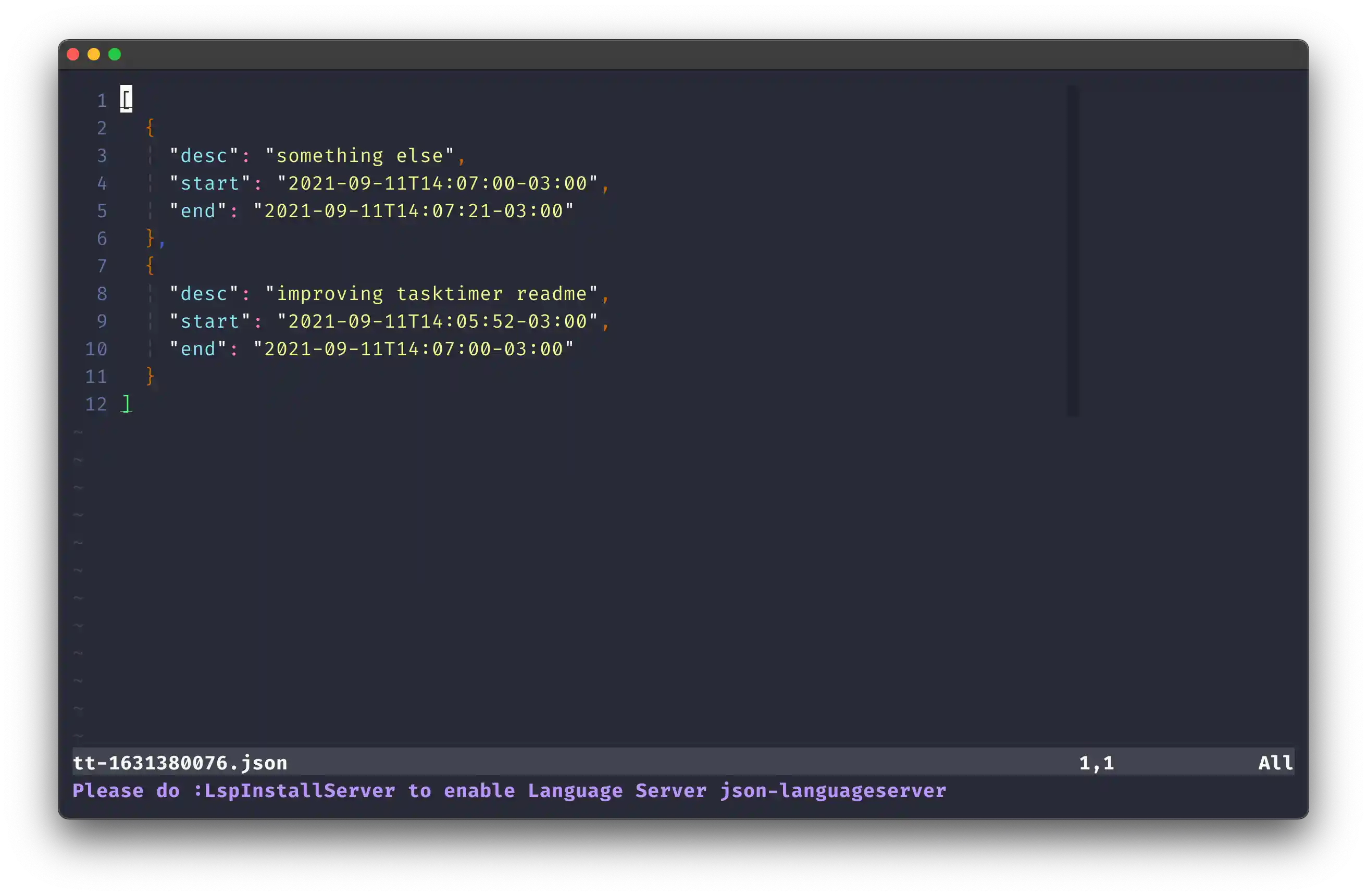Click the end timestamp 14:07:21 value
Image resolution: width=1367 pixels, height=896 pixels.
[414, 211]
